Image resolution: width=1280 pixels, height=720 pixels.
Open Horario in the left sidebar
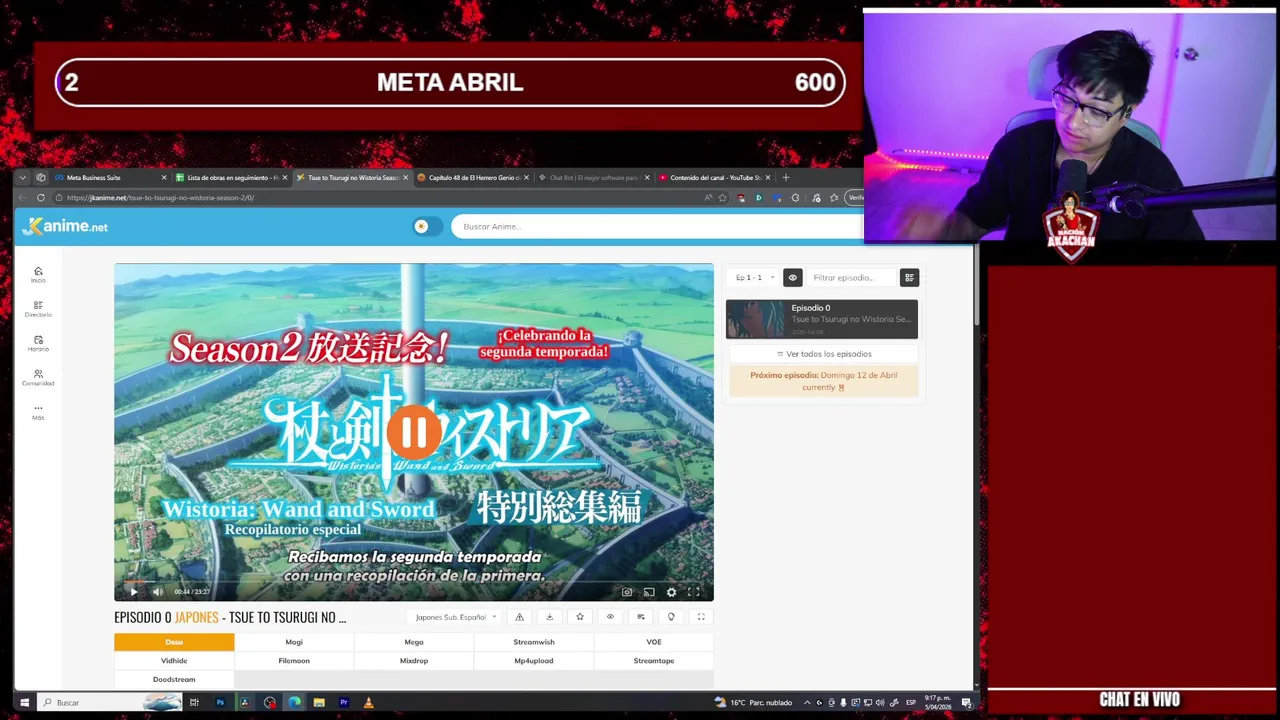tap(38, 343)
